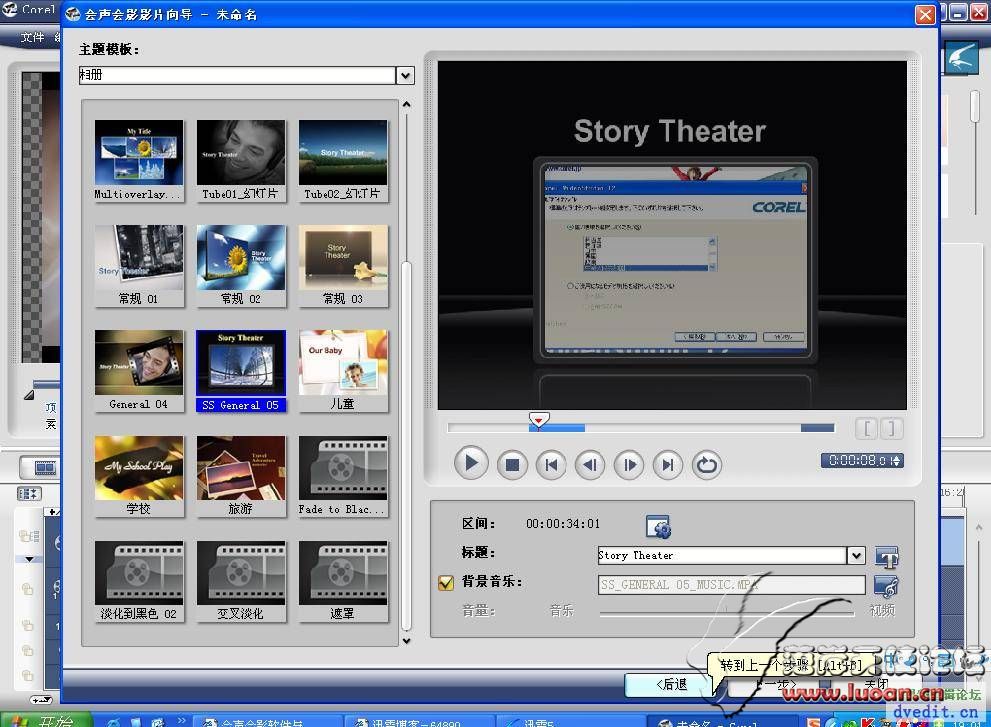Select the 儿童 template
Screen dimensions: 991x727
click(343, 371)
